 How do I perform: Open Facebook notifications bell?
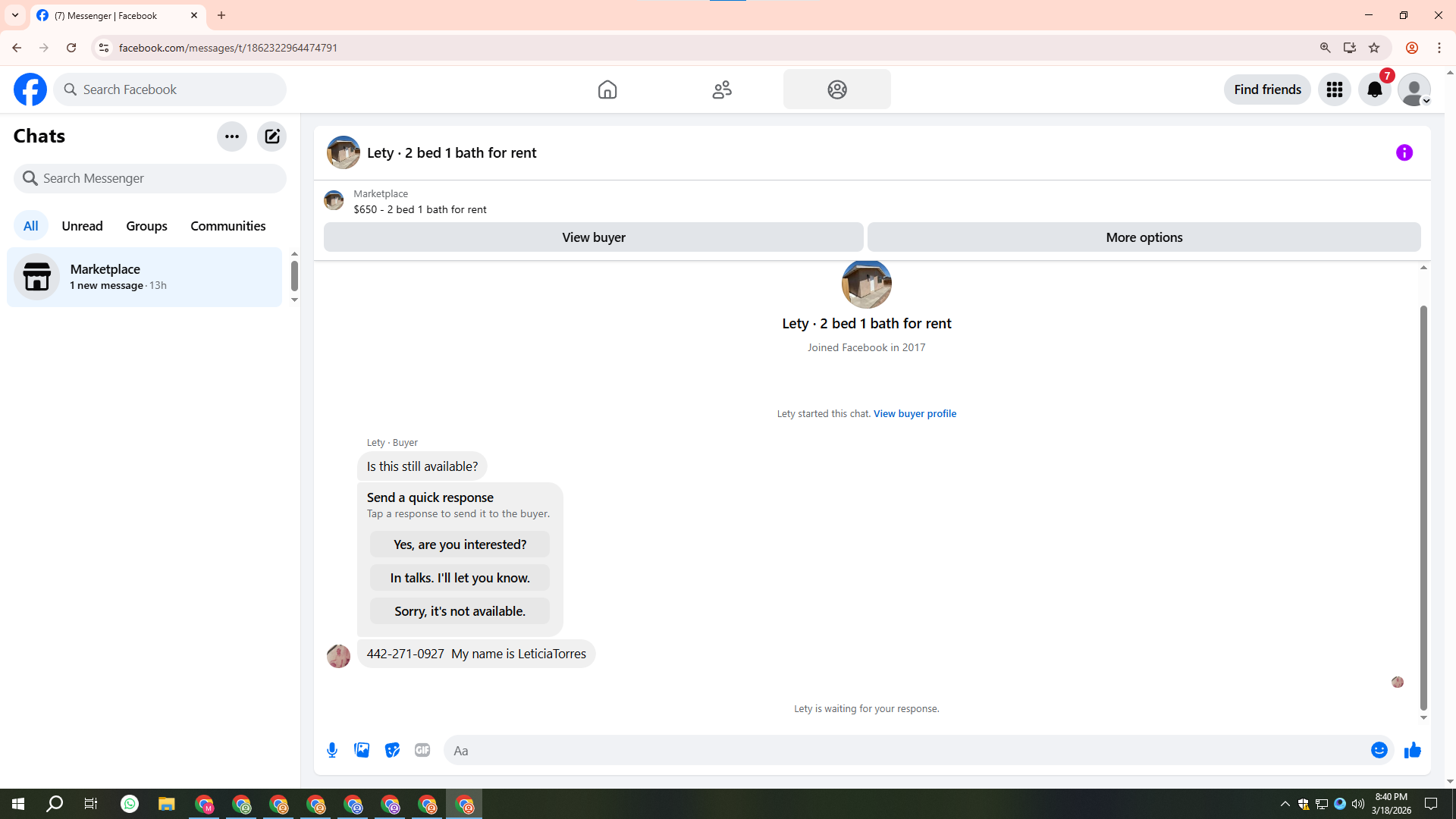point(1374,89)
